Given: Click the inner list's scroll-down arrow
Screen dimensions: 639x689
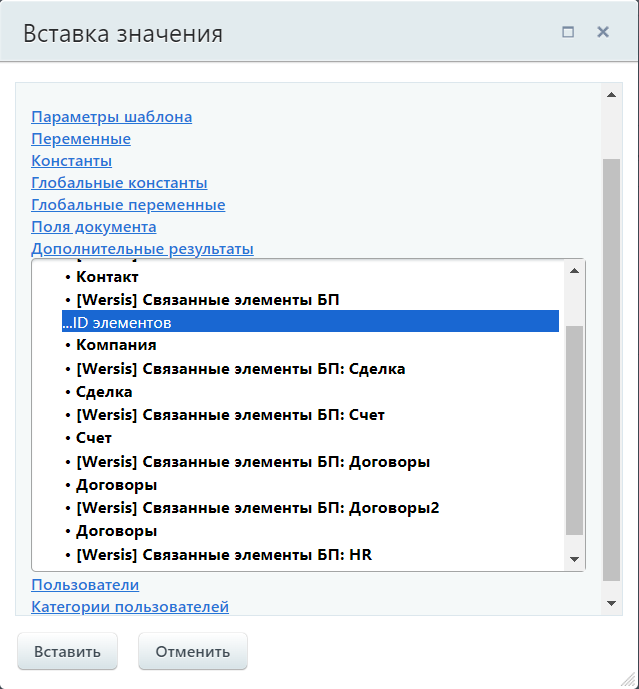Looking at the screenshot, I should coord(574,559).
